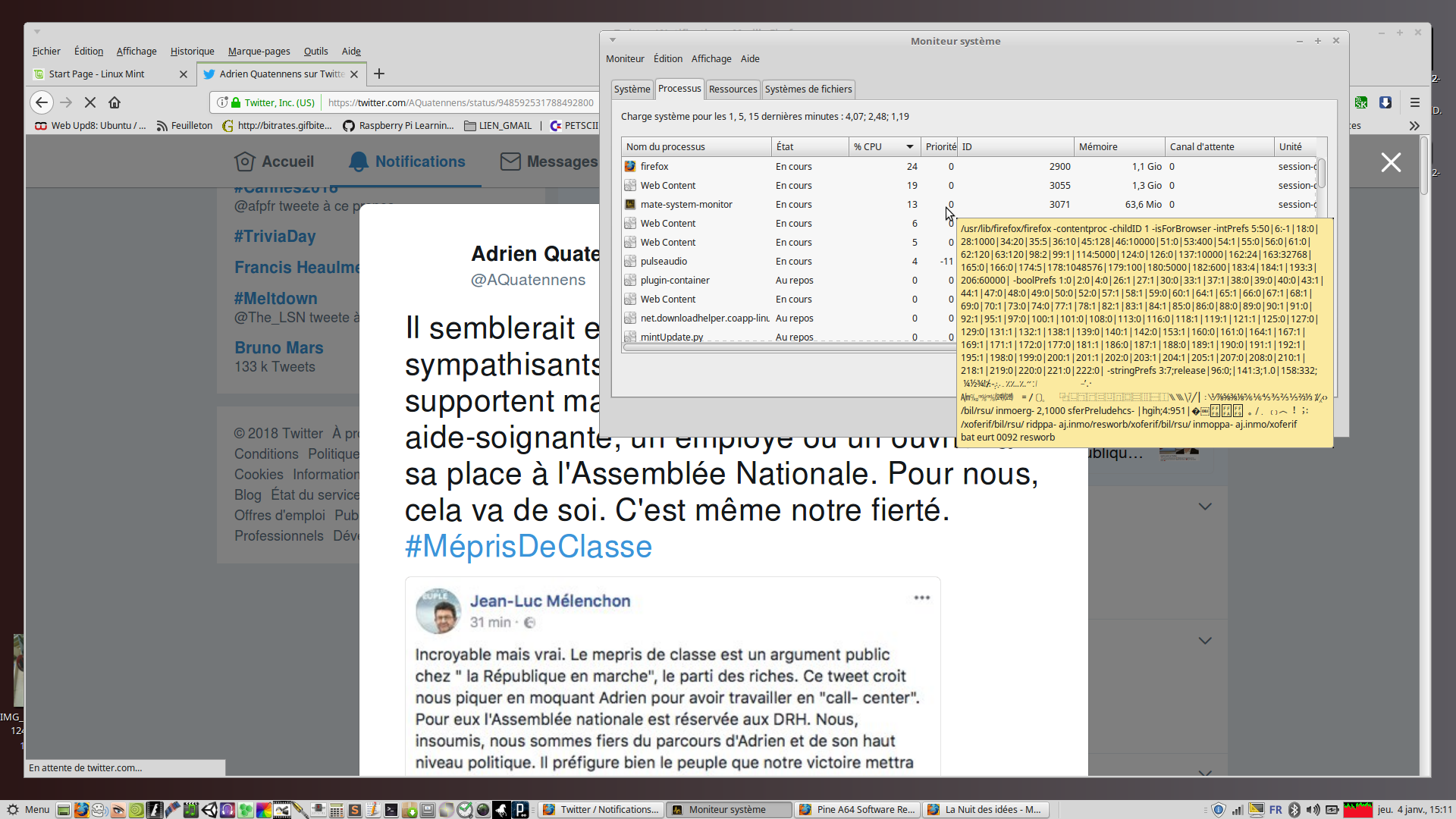
Task: Select the pulseaudio process row
Action: pyautogui.click(x=664, y=262)
